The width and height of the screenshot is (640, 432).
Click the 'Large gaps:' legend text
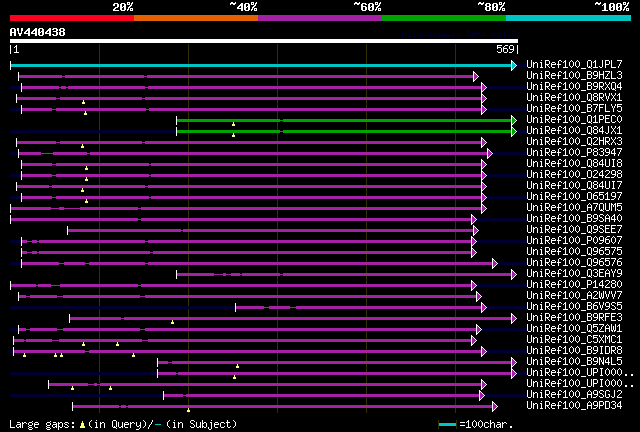(42, 425)
